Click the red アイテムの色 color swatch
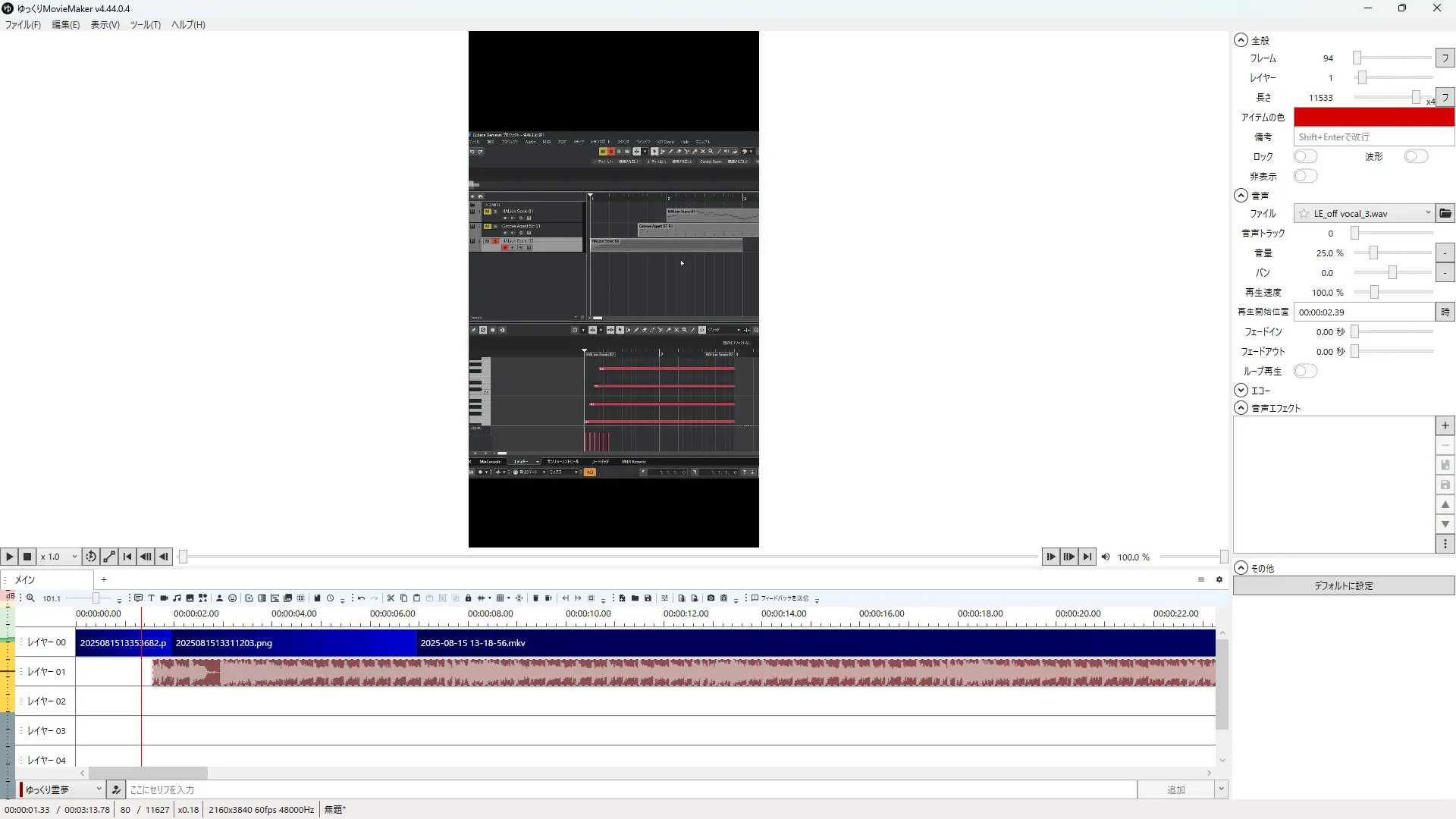This screenshot has height=819, width=1456. pyautogui.click(x=1373, y=118)
